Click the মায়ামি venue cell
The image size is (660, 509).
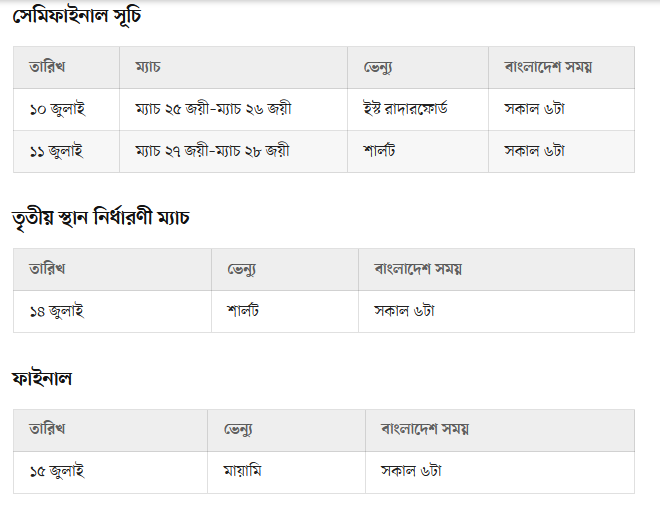pos(286,472)
